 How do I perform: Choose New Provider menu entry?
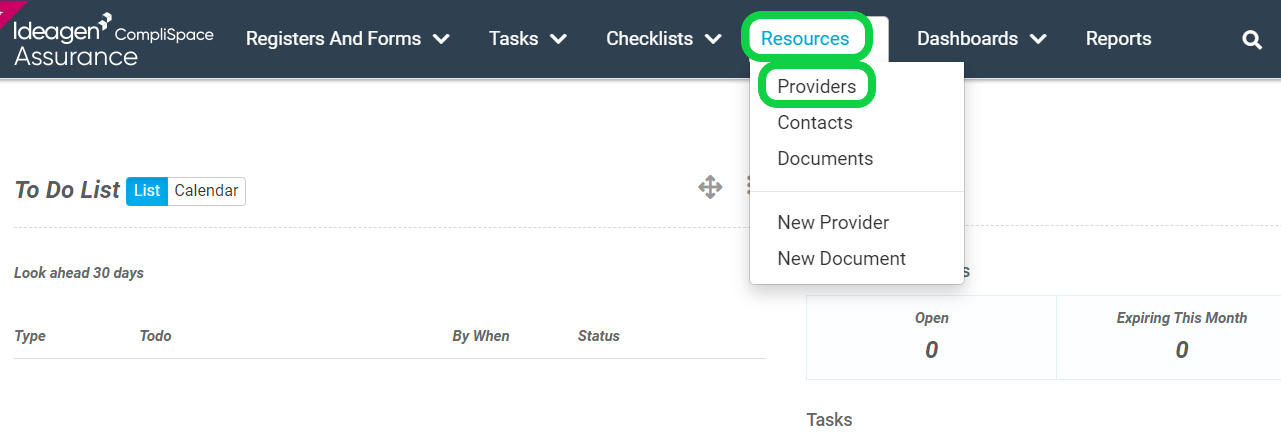click(833, 222)
